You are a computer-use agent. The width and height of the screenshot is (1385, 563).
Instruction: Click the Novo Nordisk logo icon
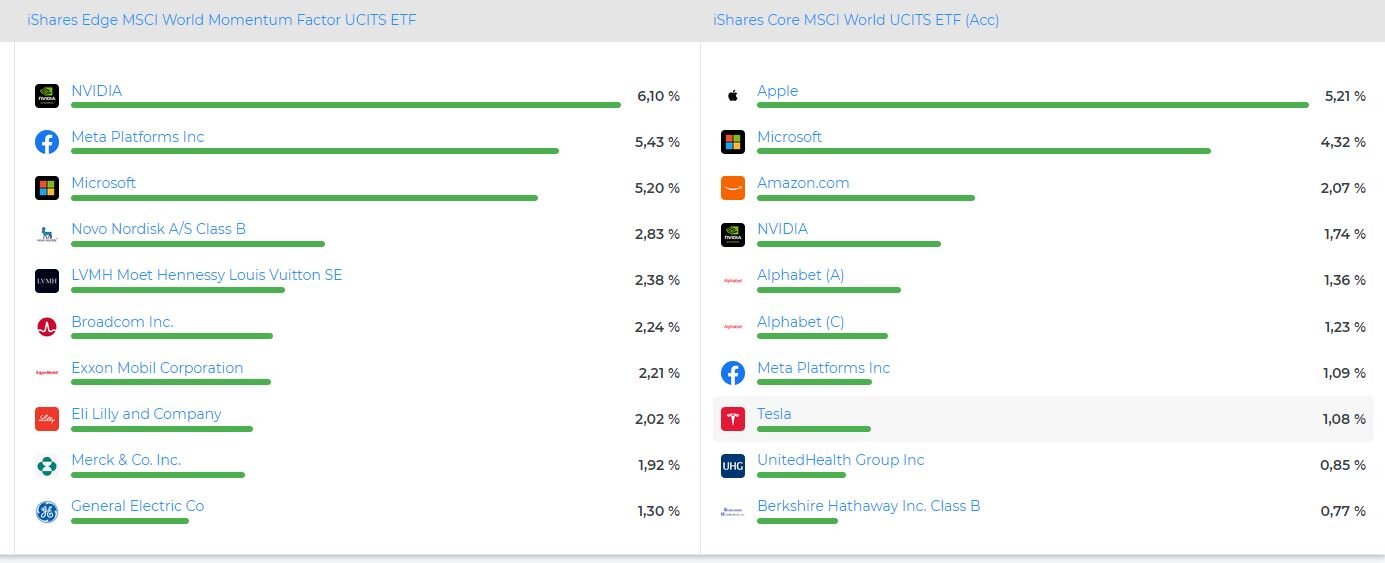(47, 235)
